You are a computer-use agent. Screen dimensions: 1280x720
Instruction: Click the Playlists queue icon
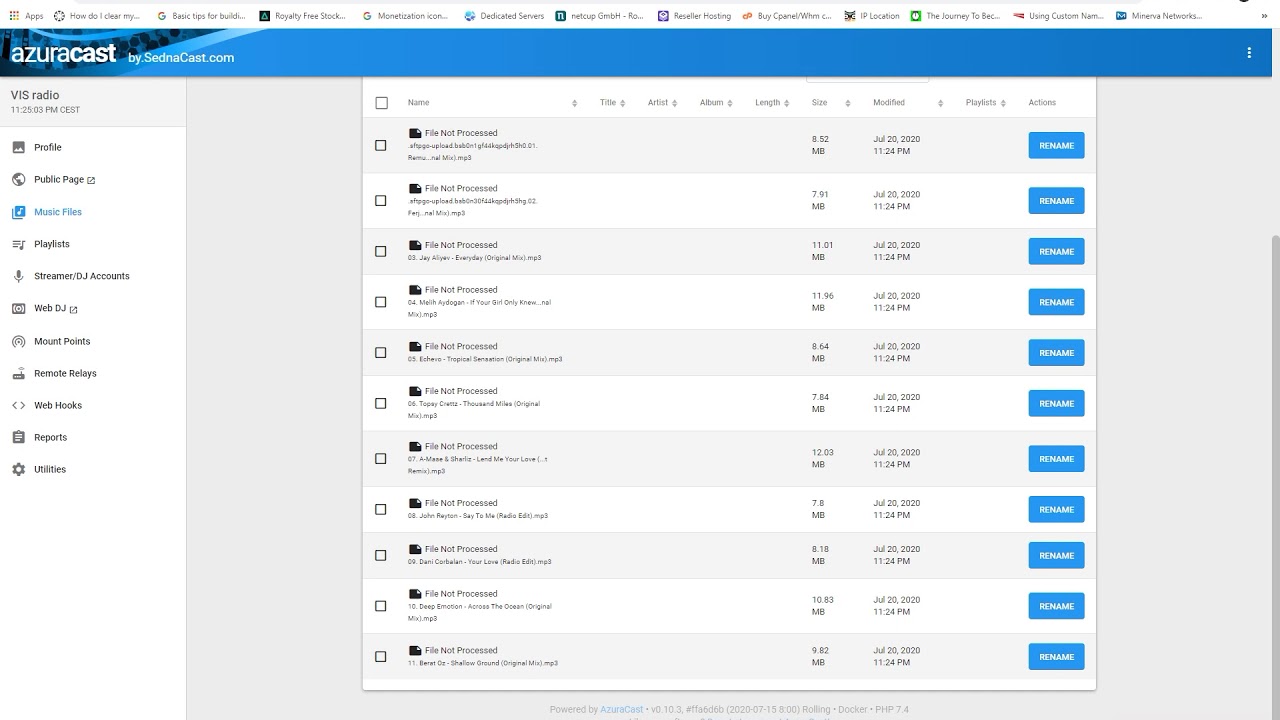click(18, 244)
